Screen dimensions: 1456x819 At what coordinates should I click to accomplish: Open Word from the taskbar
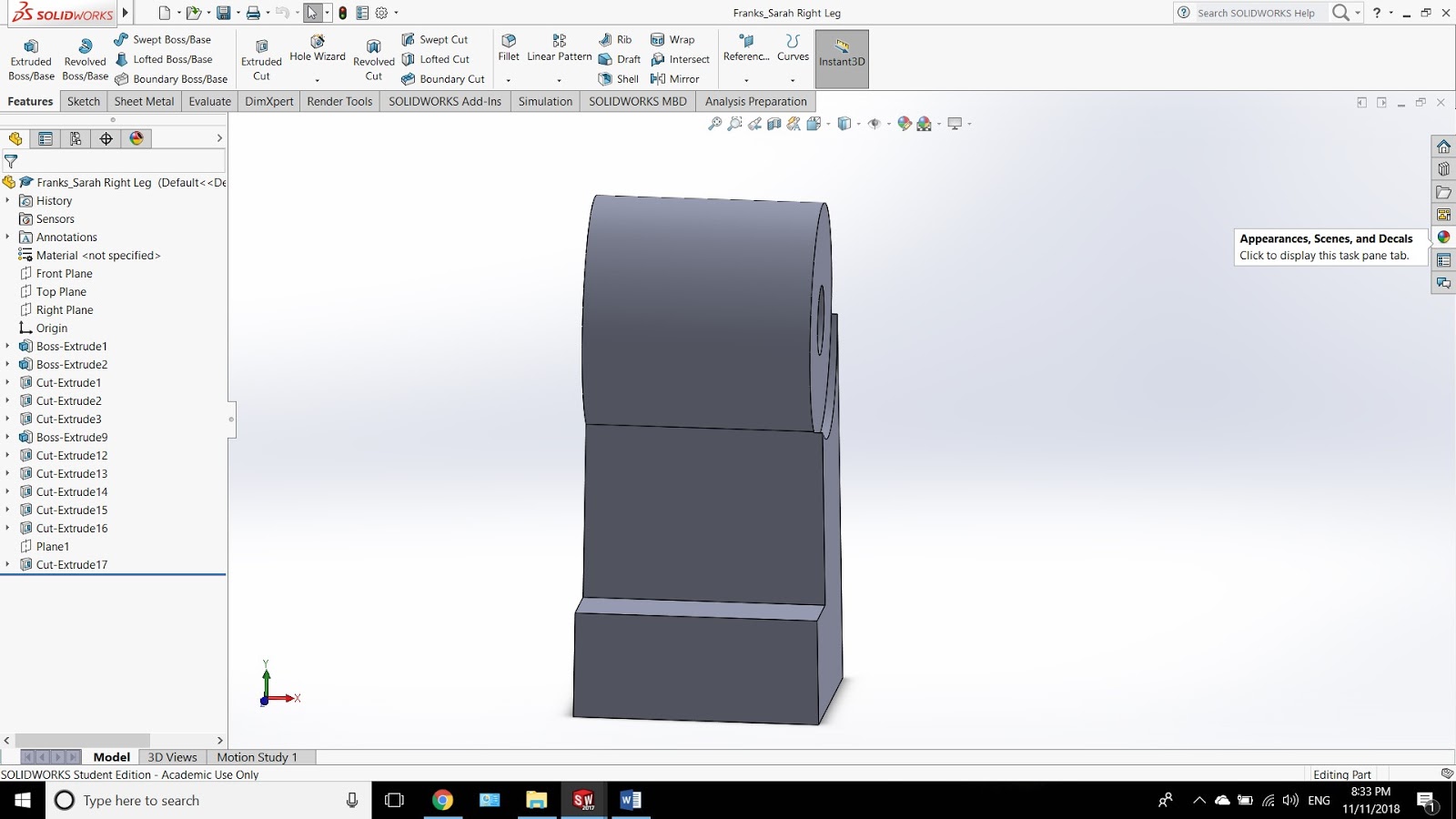coord(632,800)
